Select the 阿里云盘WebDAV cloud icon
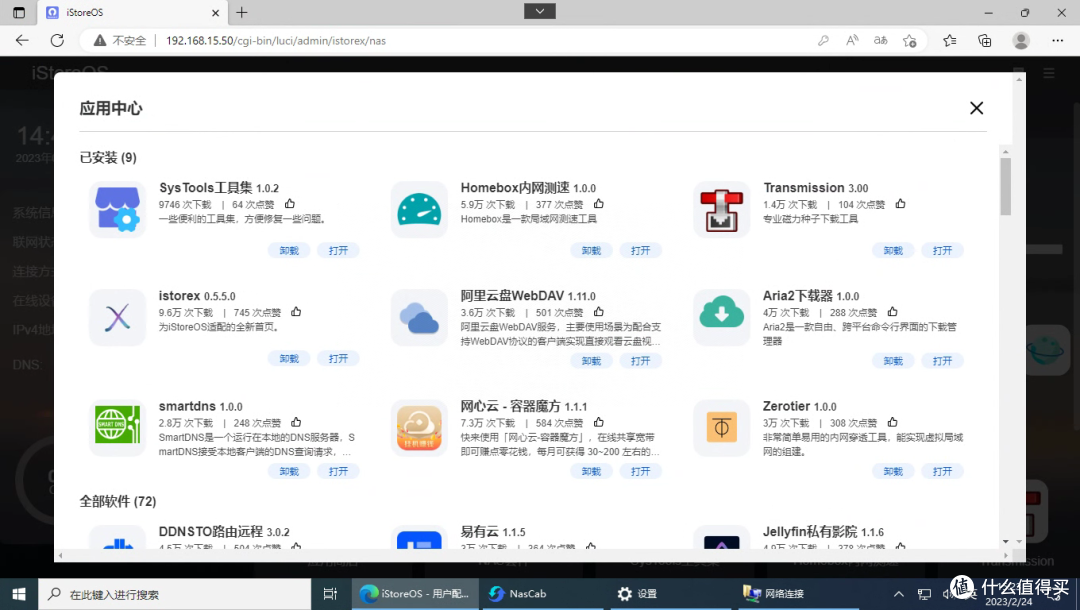 point(419,318)
